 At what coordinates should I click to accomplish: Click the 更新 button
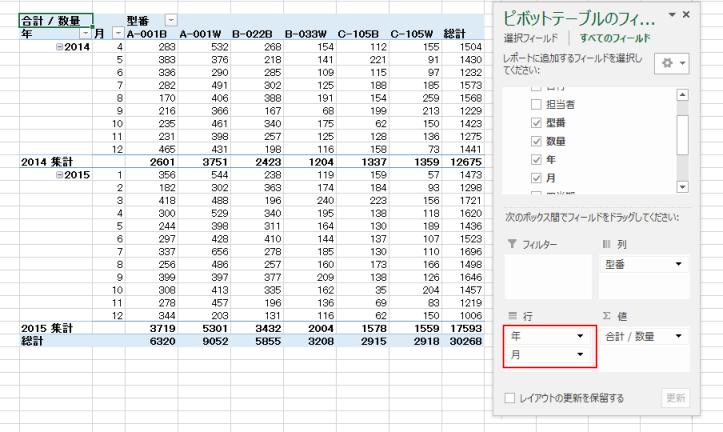coord(675,398)
